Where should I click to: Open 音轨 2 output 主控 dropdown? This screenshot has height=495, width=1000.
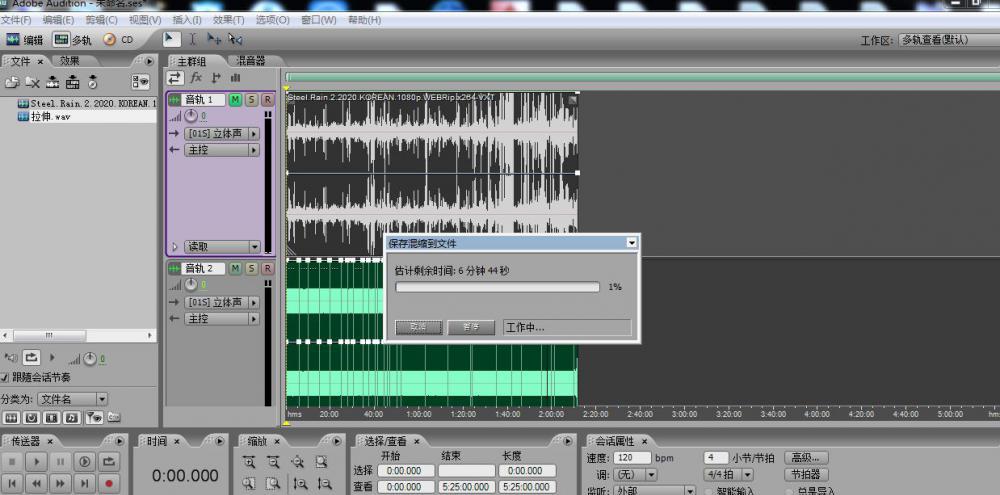click(222, 318)
